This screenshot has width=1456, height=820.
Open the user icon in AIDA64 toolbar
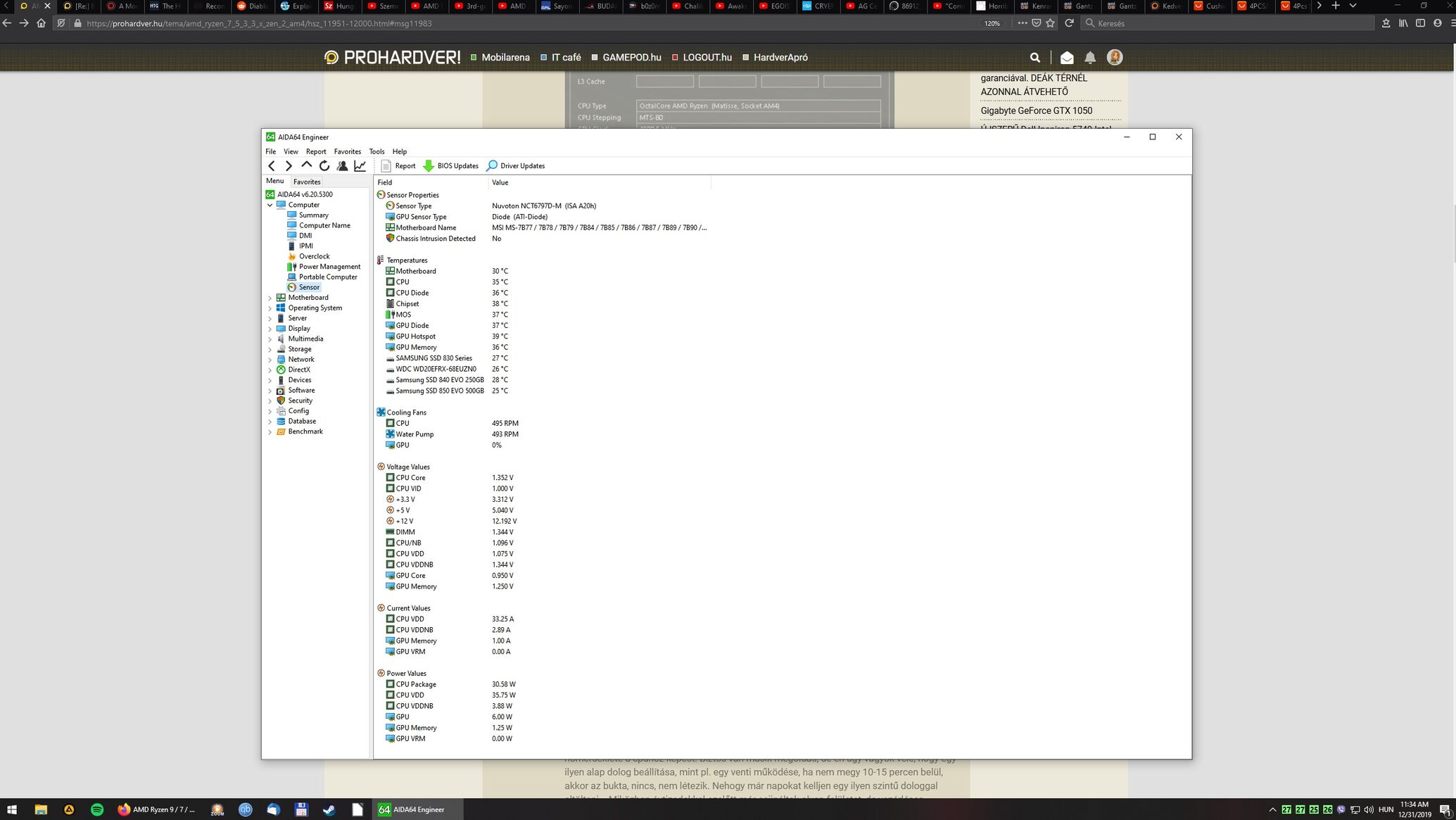[342, 166]
